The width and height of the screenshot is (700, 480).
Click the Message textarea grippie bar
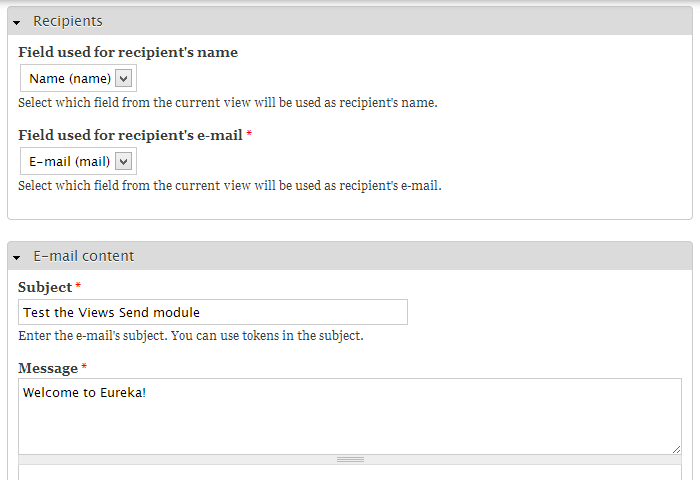349,460
